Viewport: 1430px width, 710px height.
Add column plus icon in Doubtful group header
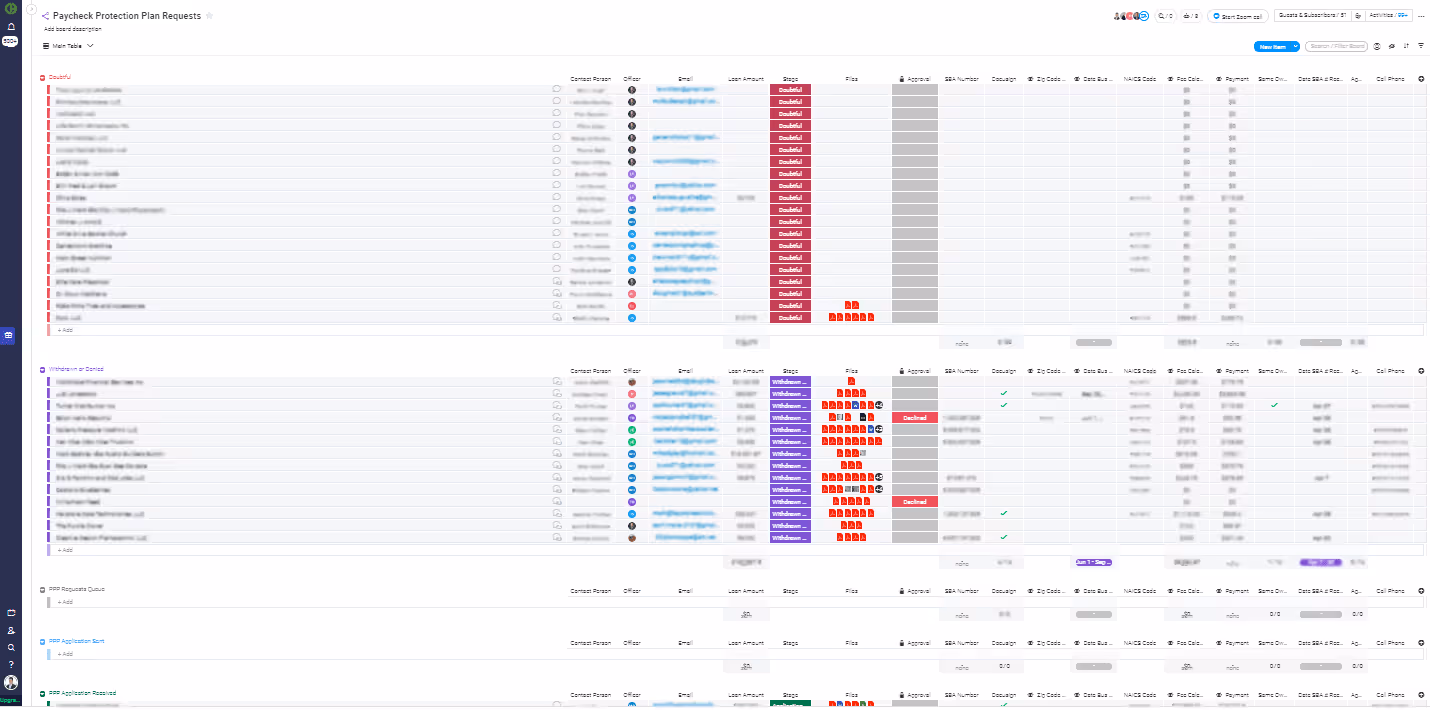pyautogui.click(x=1421, y=78)
